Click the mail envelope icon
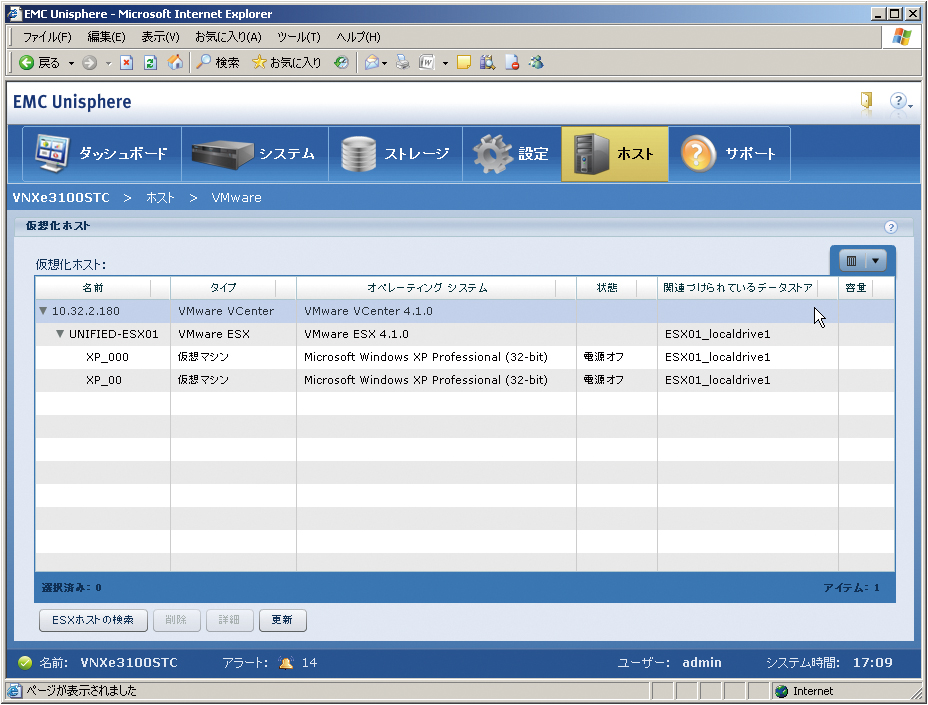The width and height of the screenshot is (928, 705). pos(372,62)
